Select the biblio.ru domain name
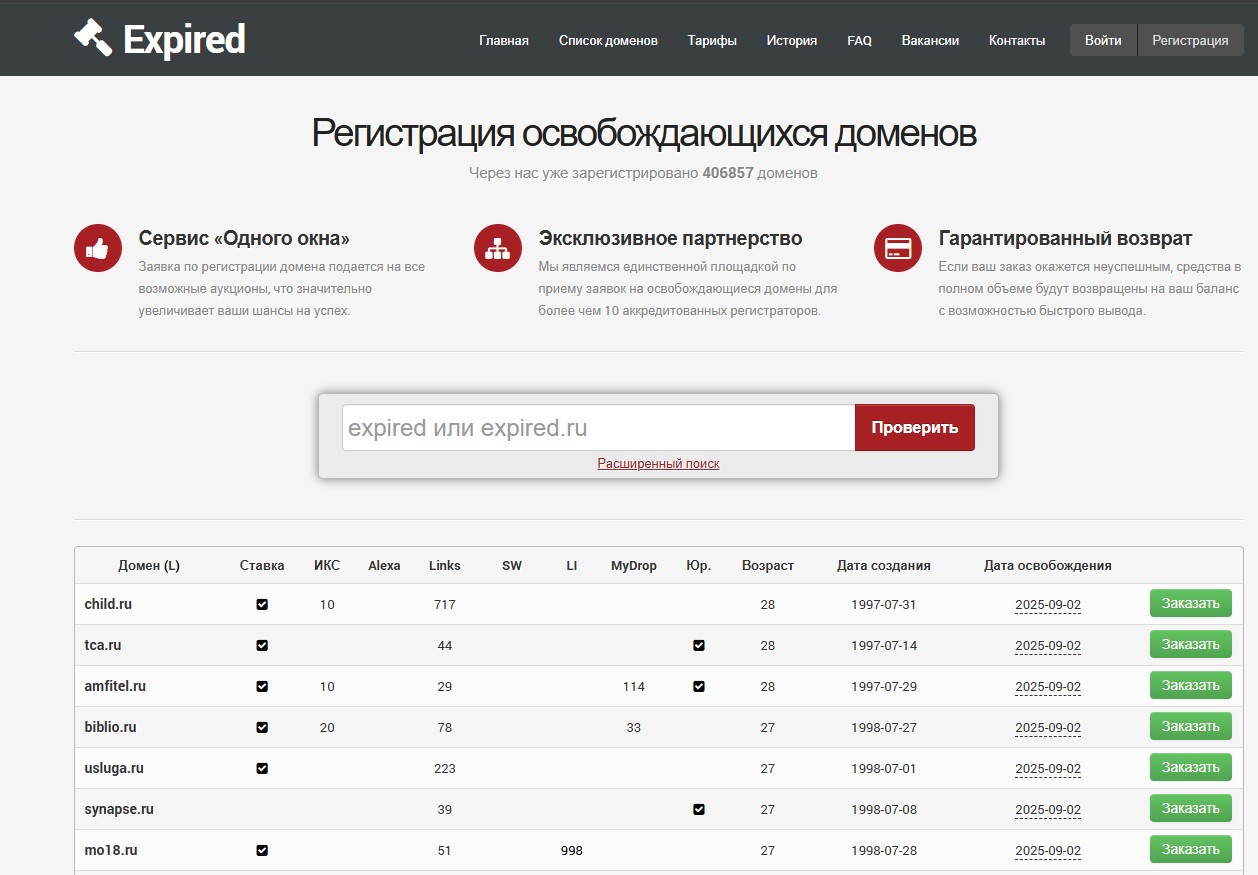This screenshot has height=875, width=1258. point(110,728)
